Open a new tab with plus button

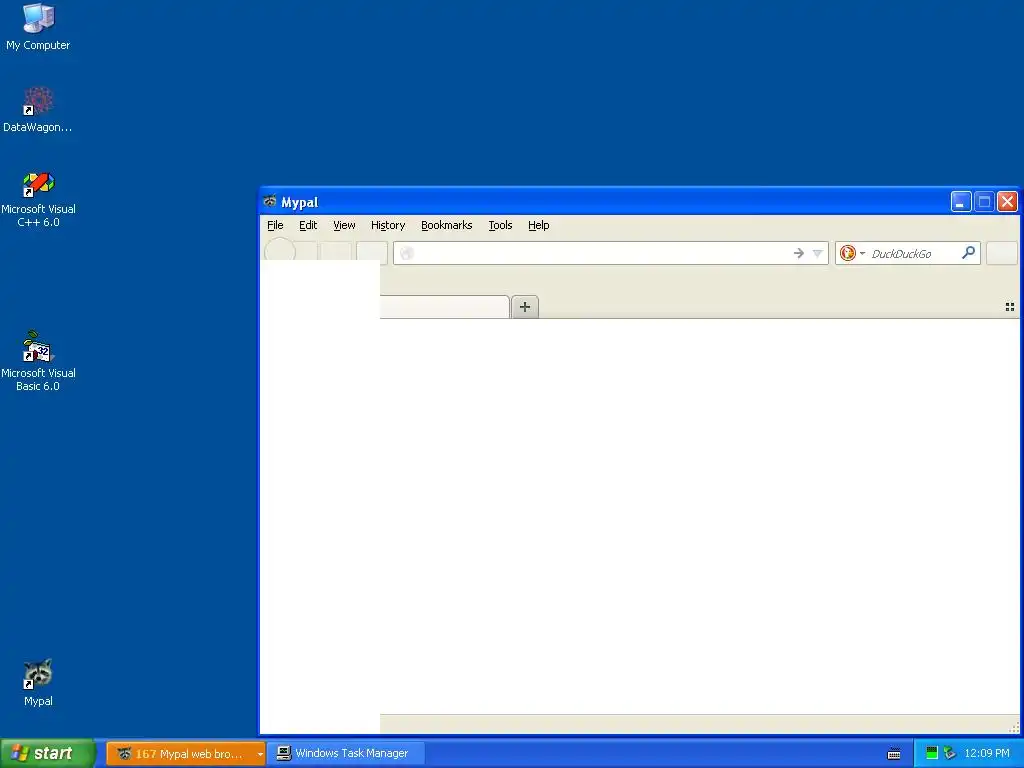pos(524,307)
